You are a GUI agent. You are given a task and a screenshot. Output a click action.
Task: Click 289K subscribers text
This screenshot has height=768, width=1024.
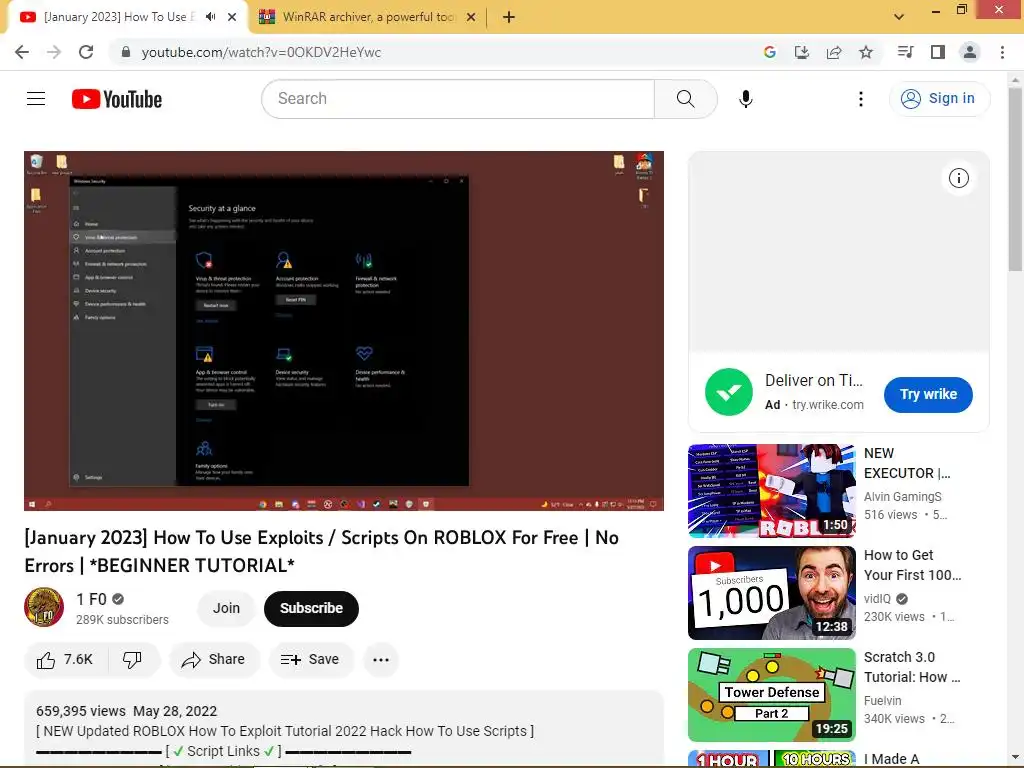tap(122, 619)
